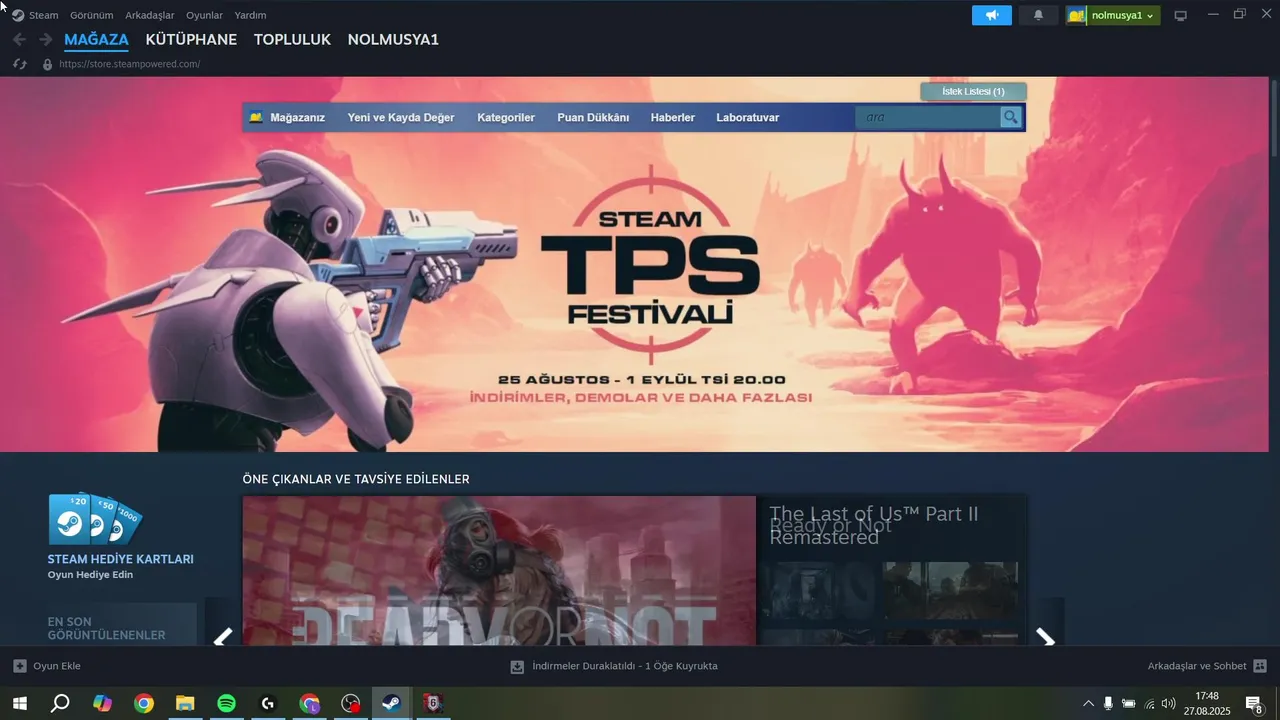
Task: Open the Ready or Not featured capsule
Action: [499, 571]
